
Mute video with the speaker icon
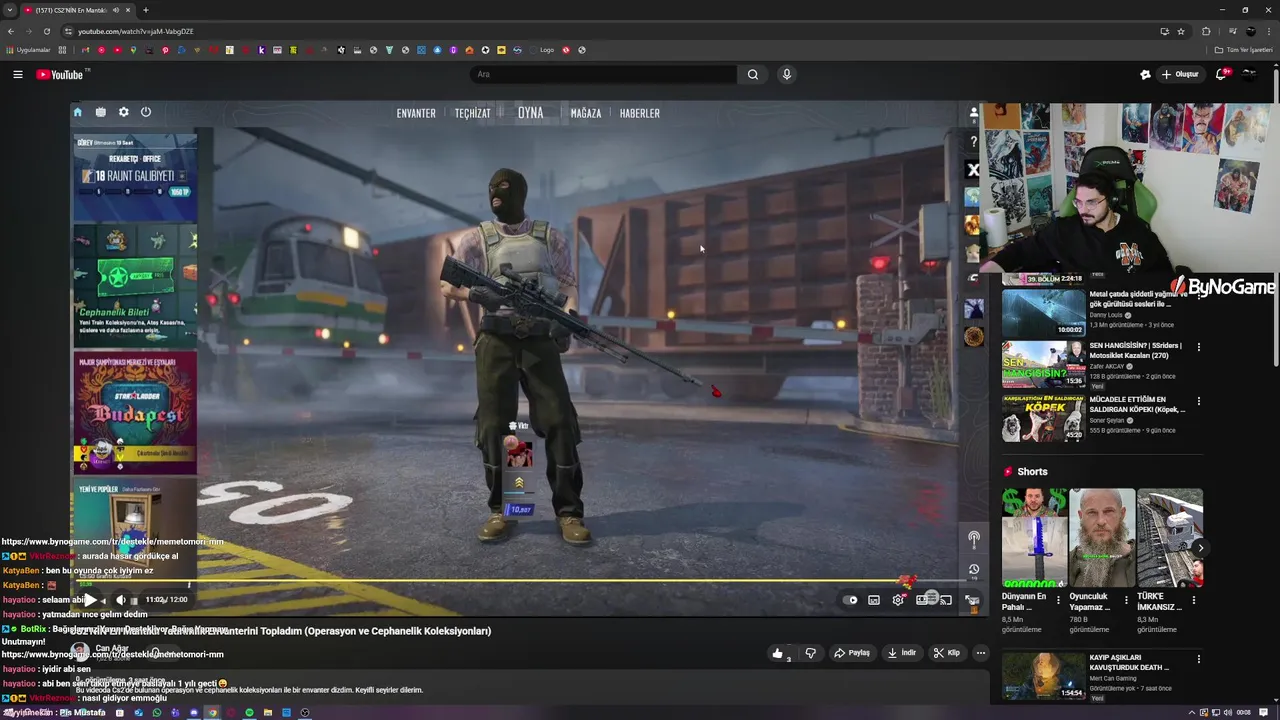pyautogui.click(x=121, y=600)
